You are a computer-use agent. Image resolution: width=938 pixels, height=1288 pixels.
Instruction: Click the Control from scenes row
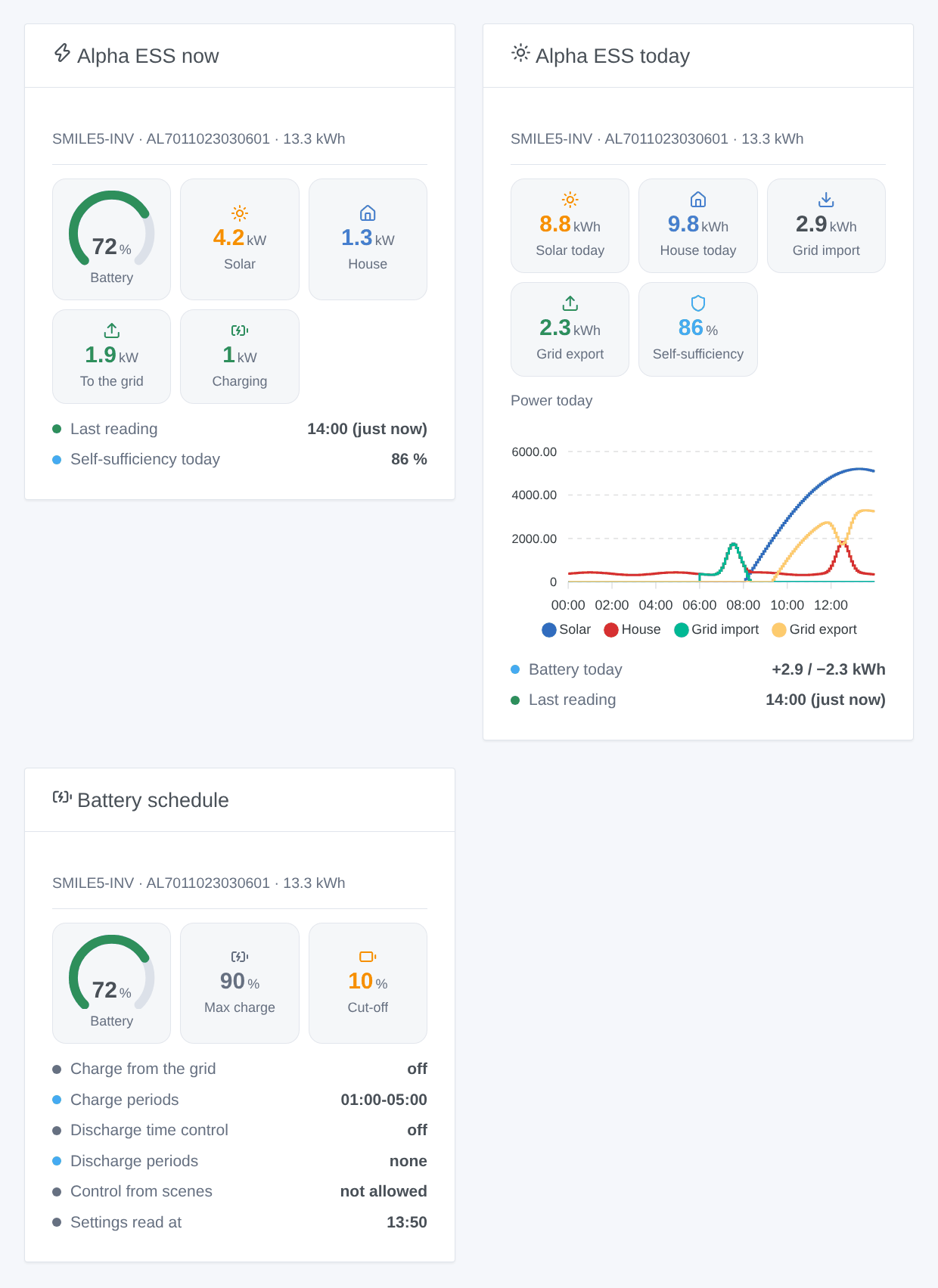point(240,1191)
